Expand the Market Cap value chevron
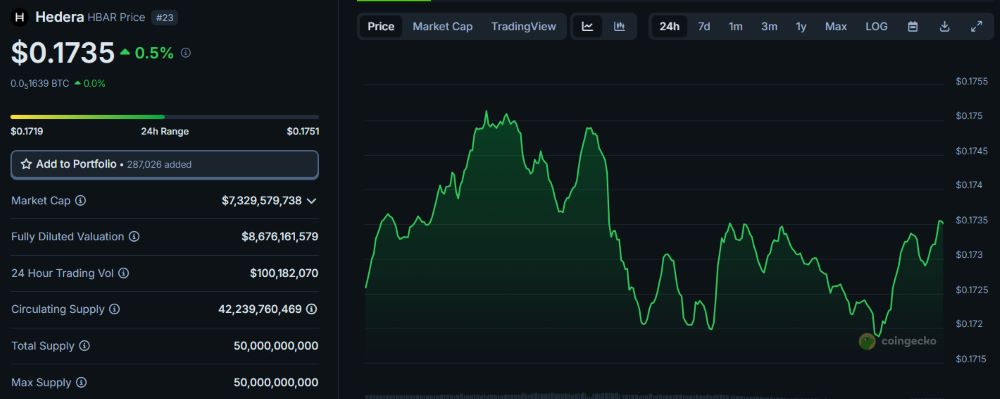Screen dimensions: 1000x399 pyautogui.click(x=311, y=201)
